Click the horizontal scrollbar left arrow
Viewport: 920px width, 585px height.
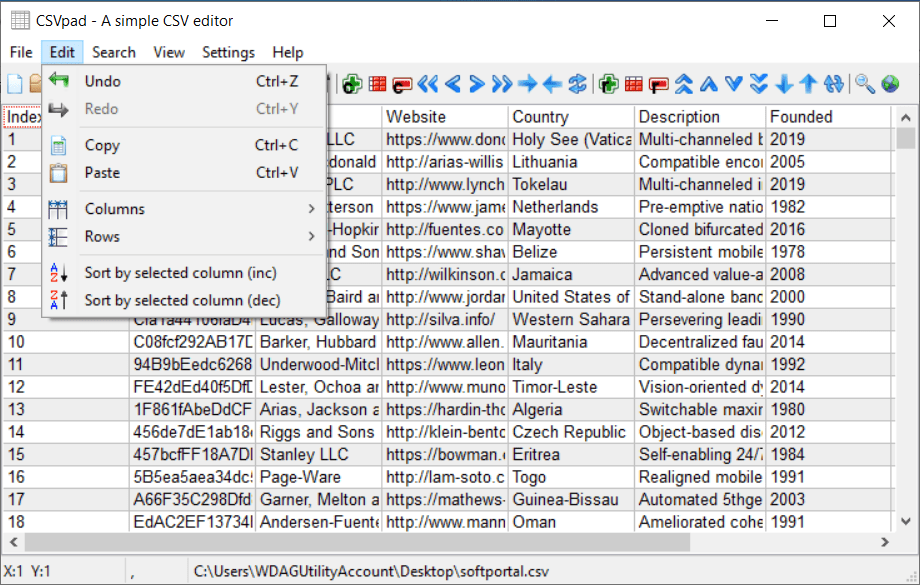pyautogui.click(x=13, y=542)
